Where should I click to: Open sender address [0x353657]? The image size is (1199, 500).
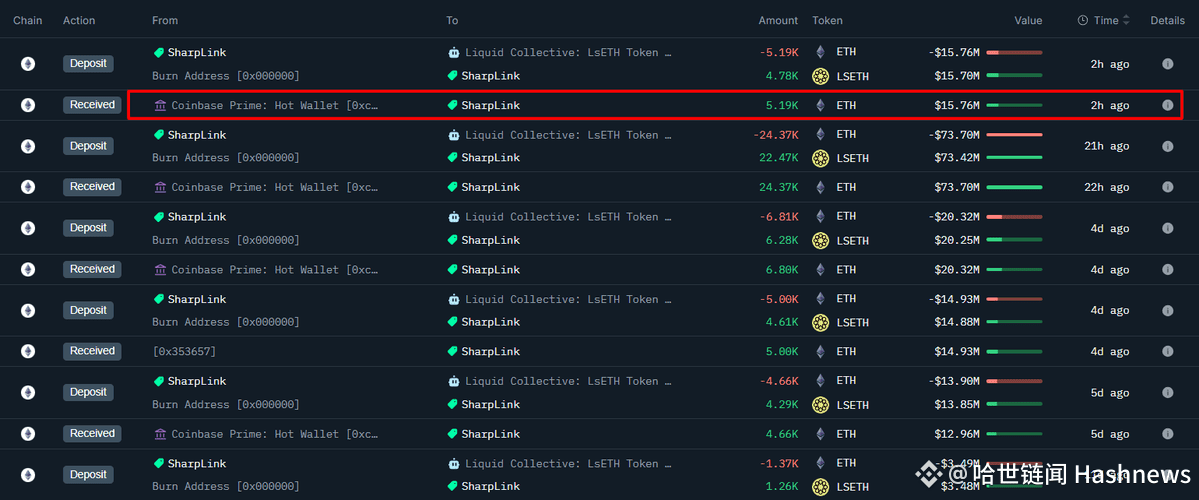tap(184, 352)
